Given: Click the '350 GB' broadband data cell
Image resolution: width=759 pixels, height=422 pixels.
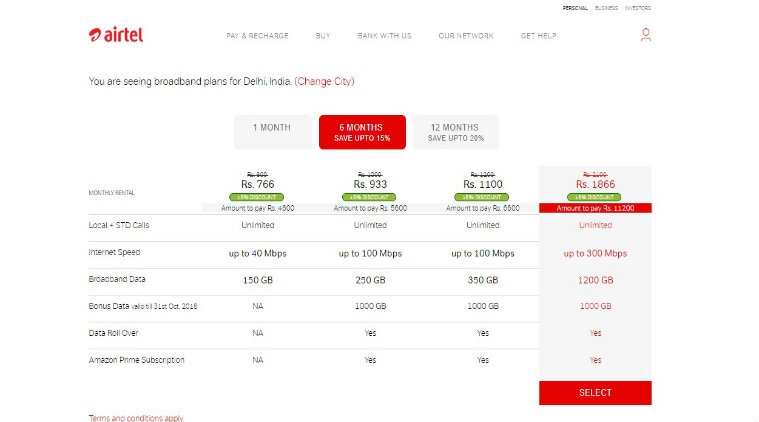Looking at the screenshot, I should 483,280.
